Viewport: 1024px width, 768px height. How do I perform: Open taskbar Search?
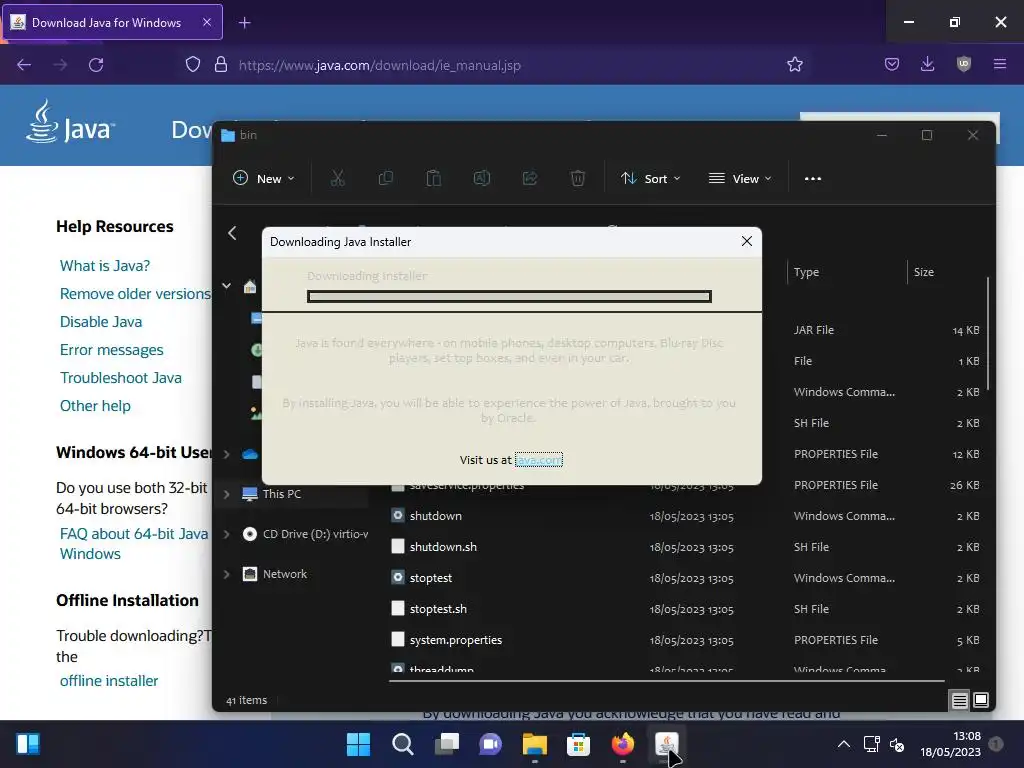[x=402, y=744]
